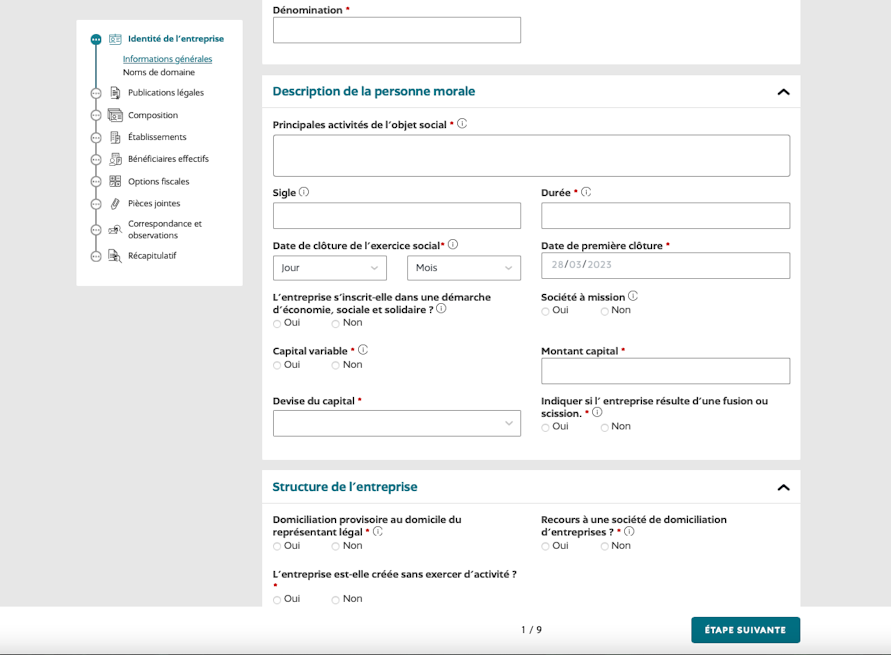This screenshot has width=891, height=655.
Task: Click info icon beside Capital variable
Action: 363,350
